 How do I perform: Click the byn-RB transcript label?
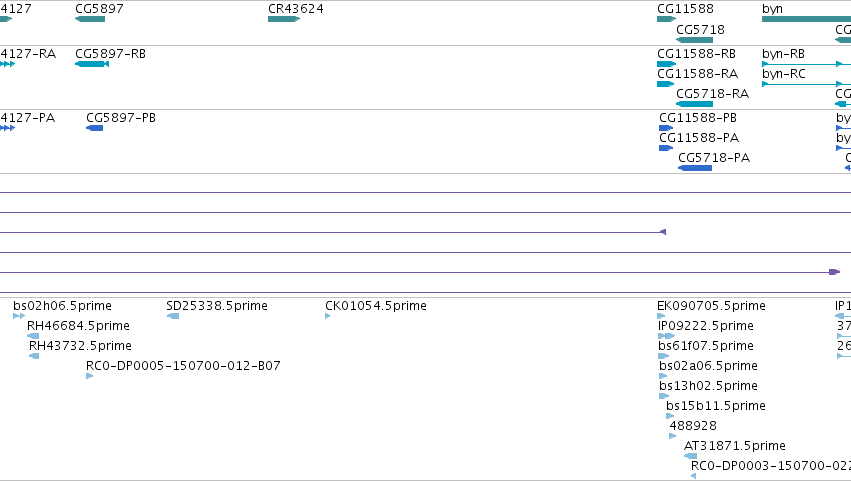pyautogui.click(x=784, y=54)
